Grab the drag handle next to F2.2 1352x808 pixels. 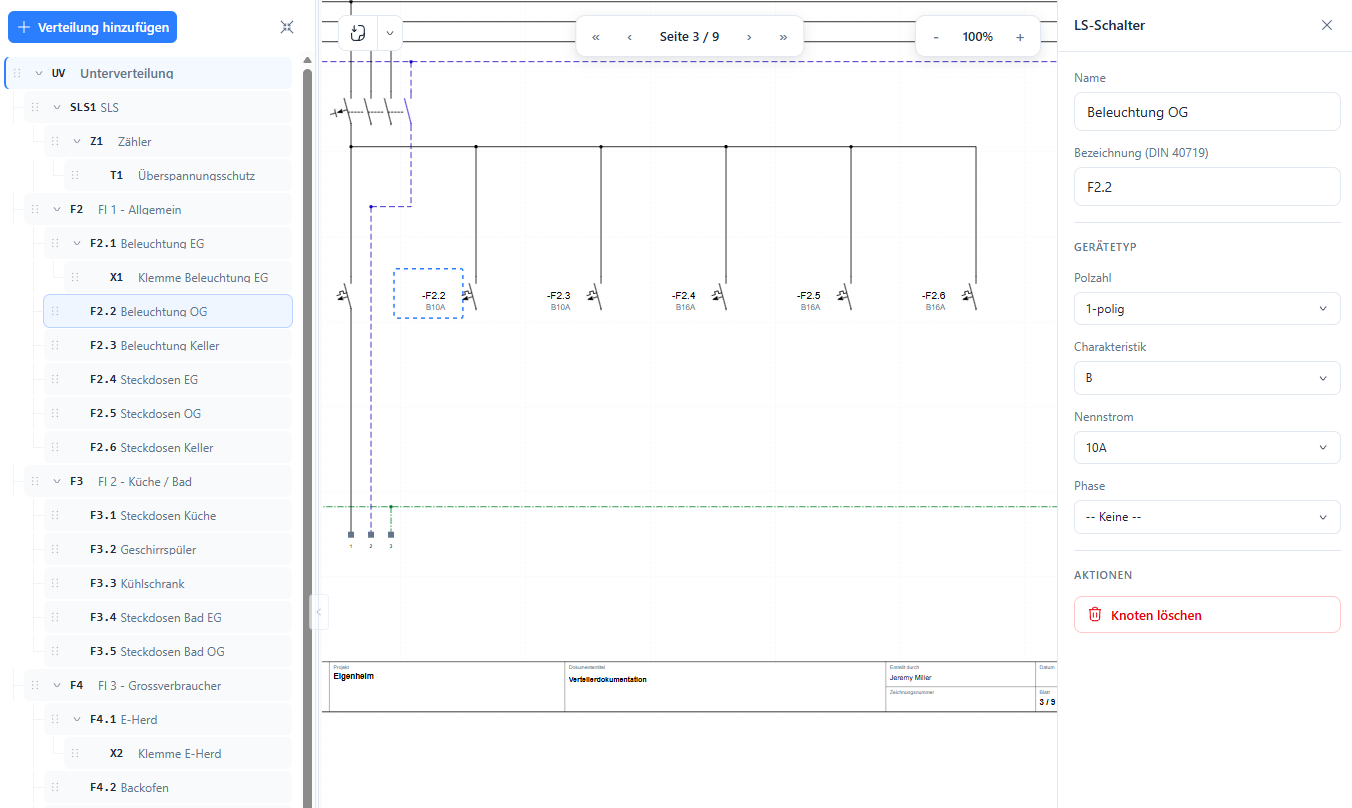[53, 311]
